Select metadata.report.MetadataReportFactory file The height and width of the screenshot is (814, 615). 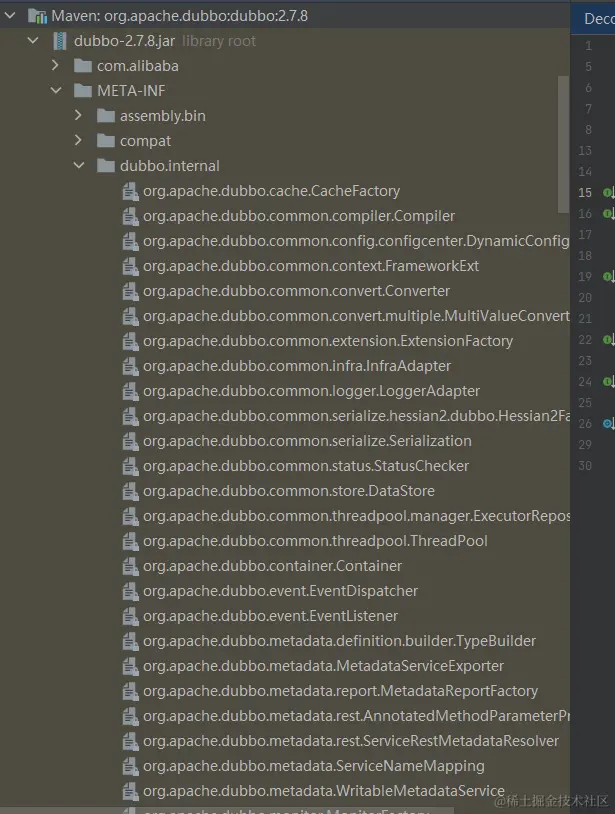[340, 690]
